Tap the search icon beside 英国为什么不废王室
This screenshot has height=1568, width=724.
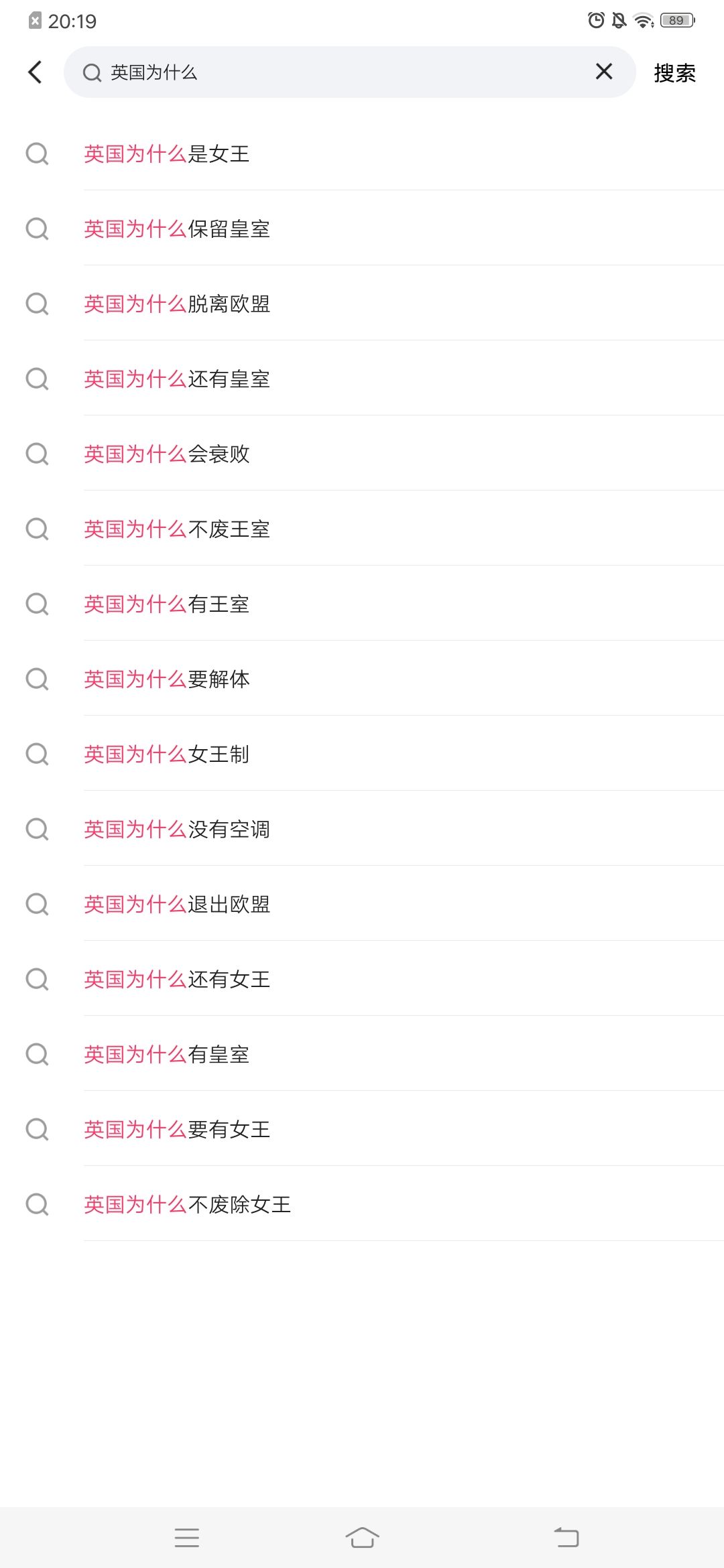[x=37, y=529]
